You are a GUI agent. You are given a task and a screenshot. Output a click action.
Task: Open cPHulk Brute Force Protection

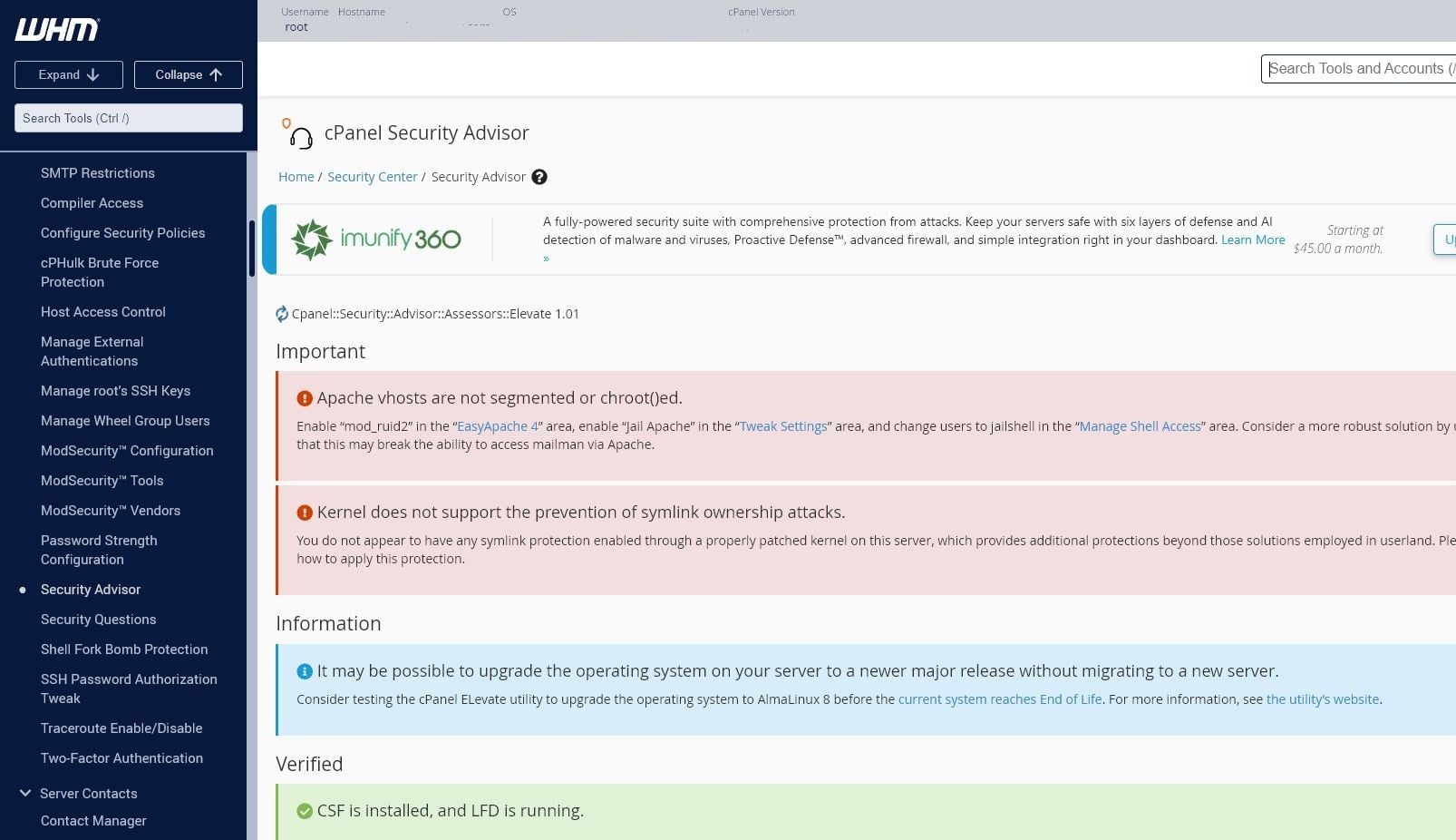[x=100, y=272]
